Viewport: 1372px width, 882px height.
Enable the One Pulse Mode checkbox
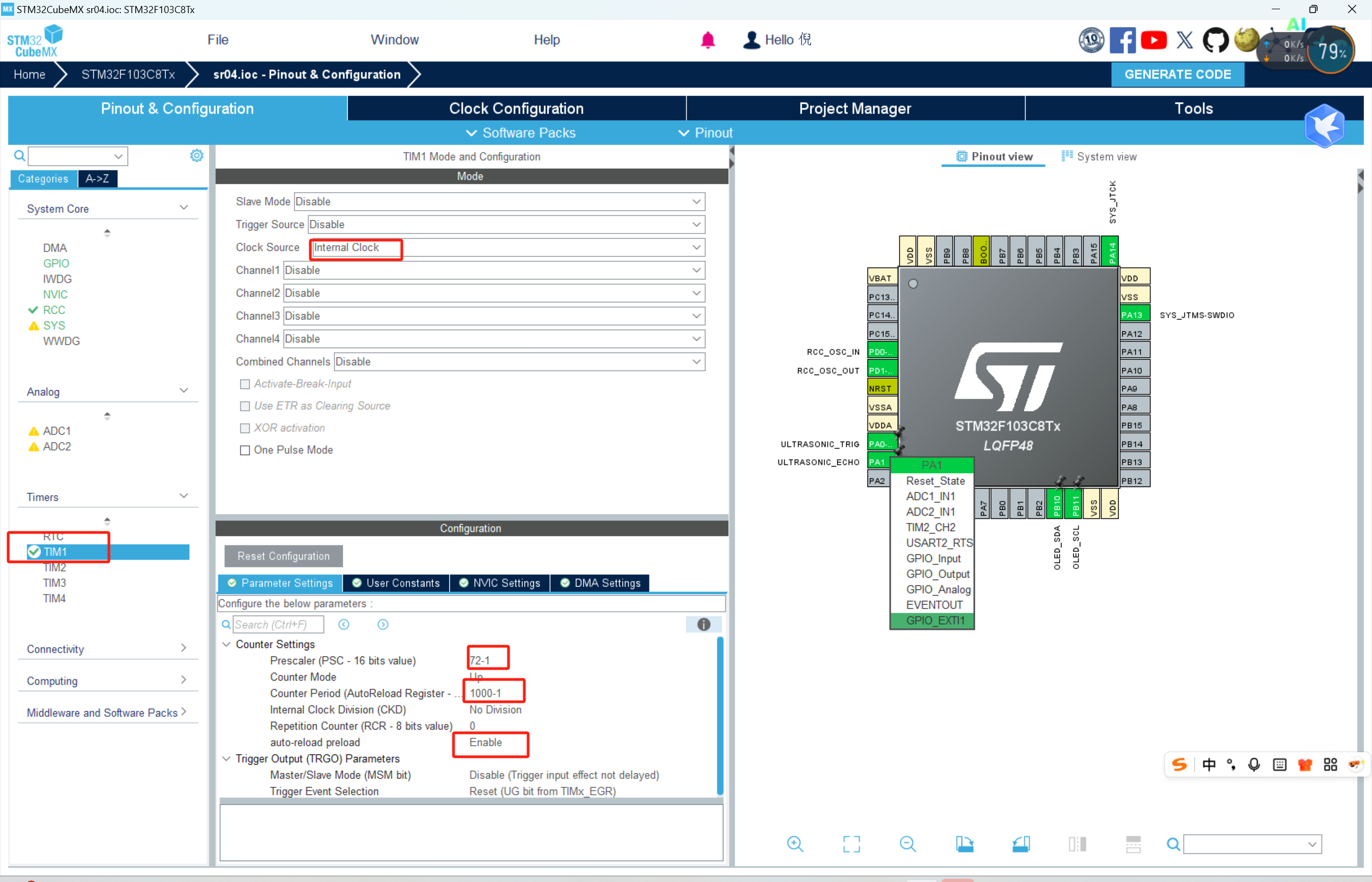(245, 450)
